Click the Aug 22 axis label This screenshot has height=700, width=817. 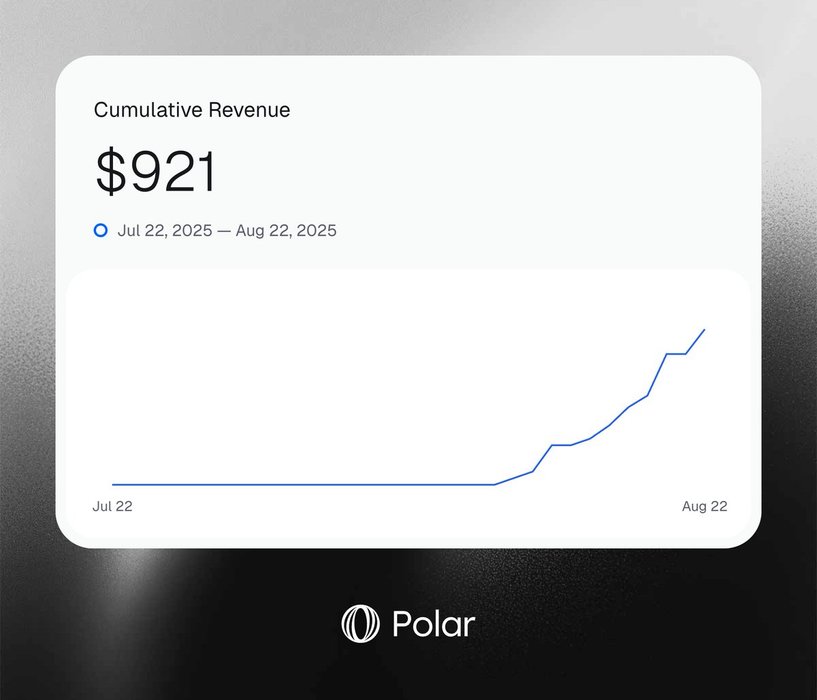[x=704, y=506]
